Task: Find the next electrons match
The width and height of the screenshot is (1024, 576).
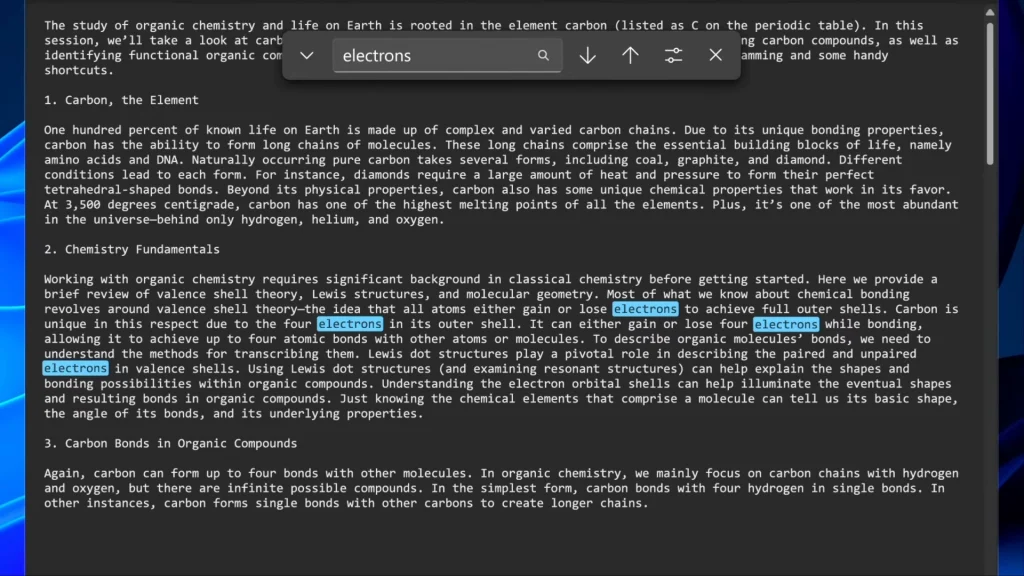Action: (x=588, y=56)
